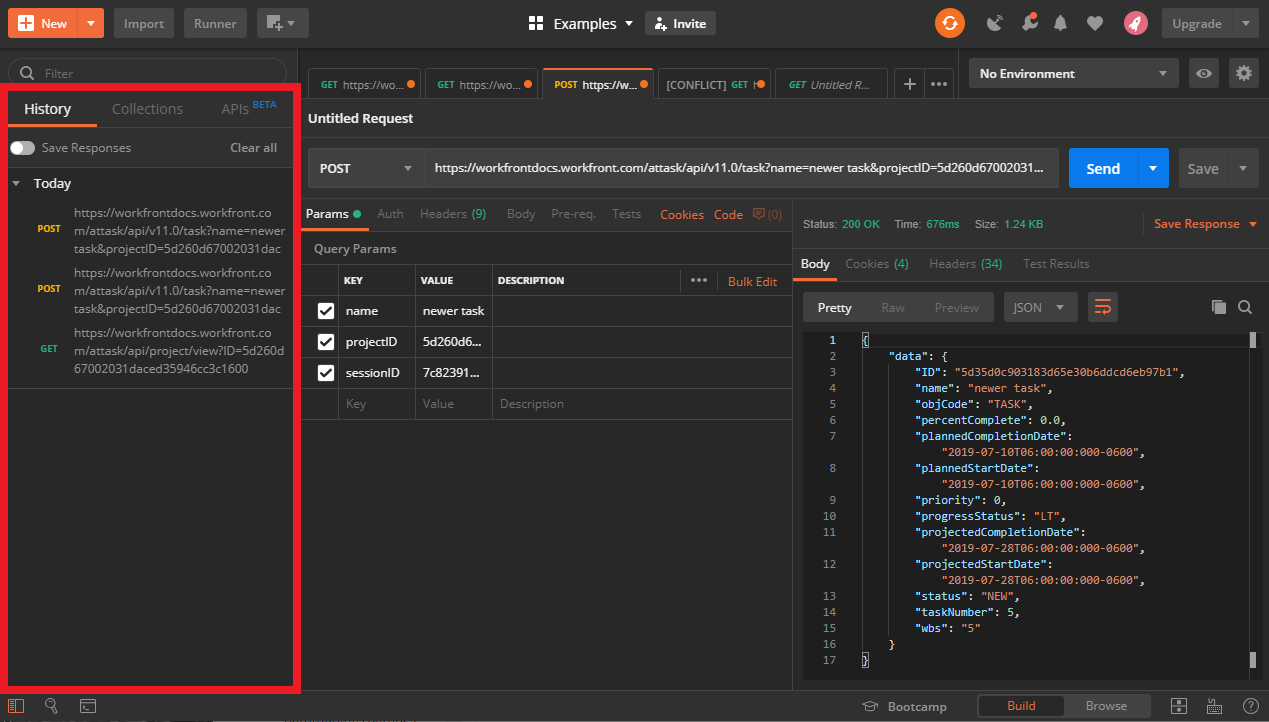Toggle the Save Responses switch

coord(22,148)
